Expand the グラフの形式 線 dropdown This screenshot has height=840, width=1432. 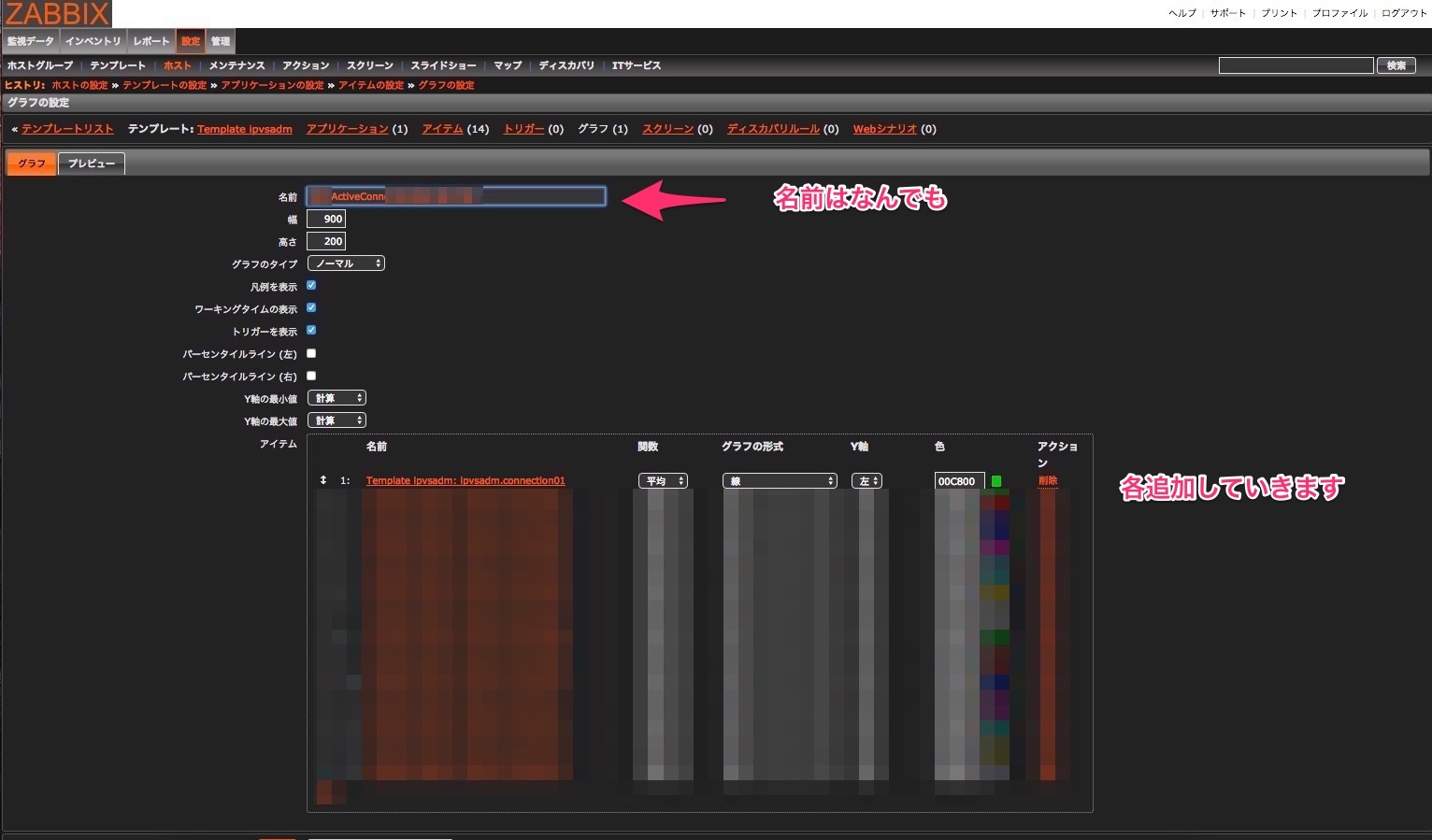tap(780, 481)
